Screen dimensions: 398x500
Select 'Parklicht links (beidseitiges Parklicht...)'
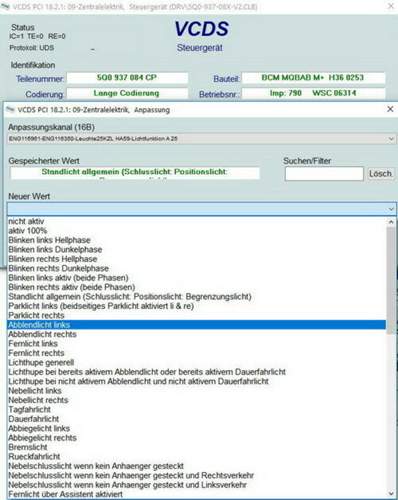point(197,306)
